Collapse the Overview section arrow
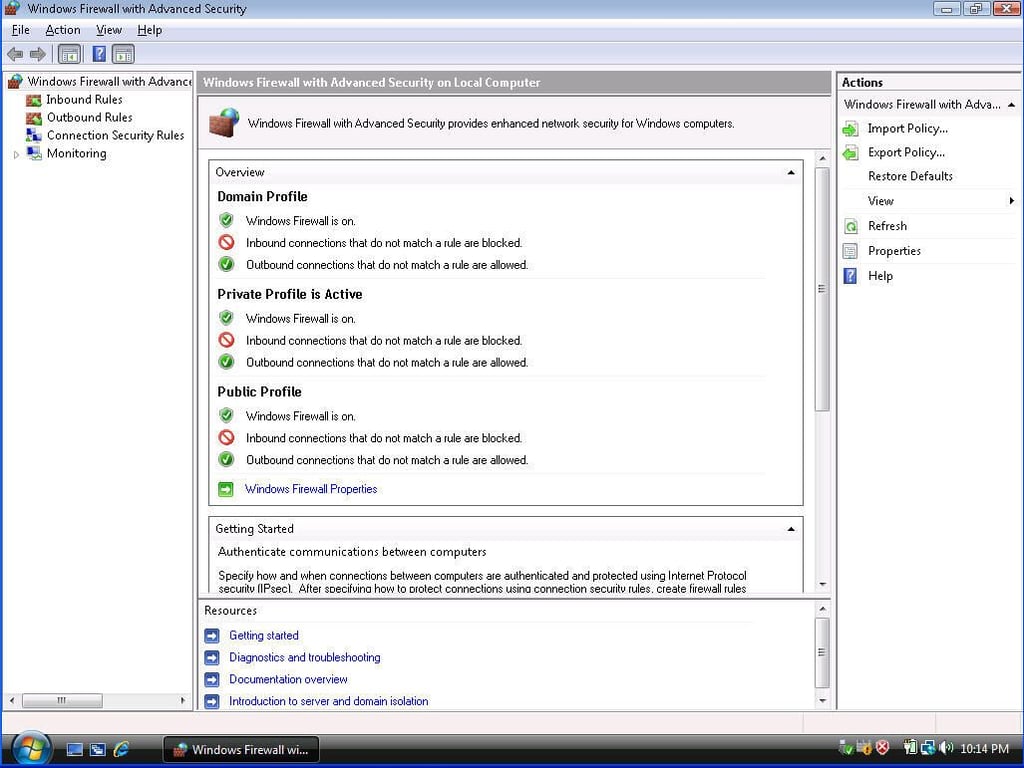The width and height of the screenshot is (1024, 768). [x=791, y=172]
